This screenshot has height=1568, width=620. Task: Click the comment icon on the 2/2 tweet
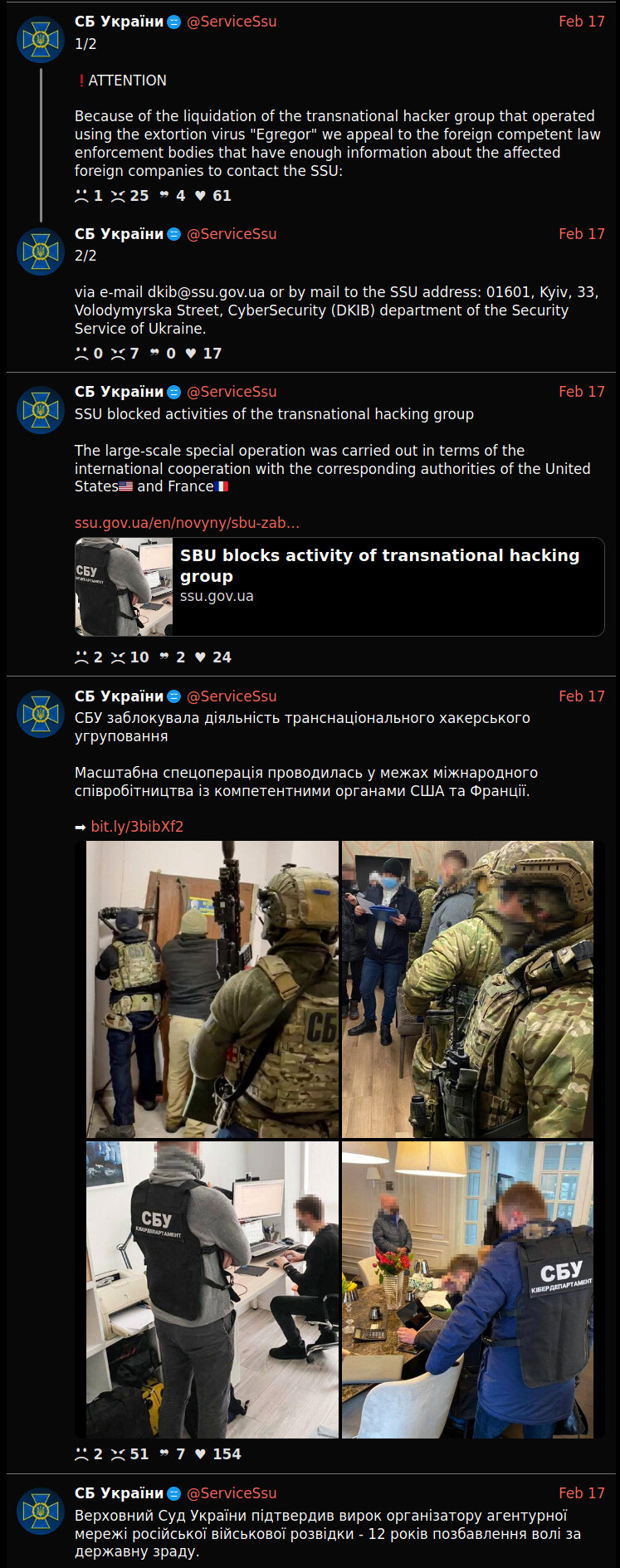coord(81,354)
